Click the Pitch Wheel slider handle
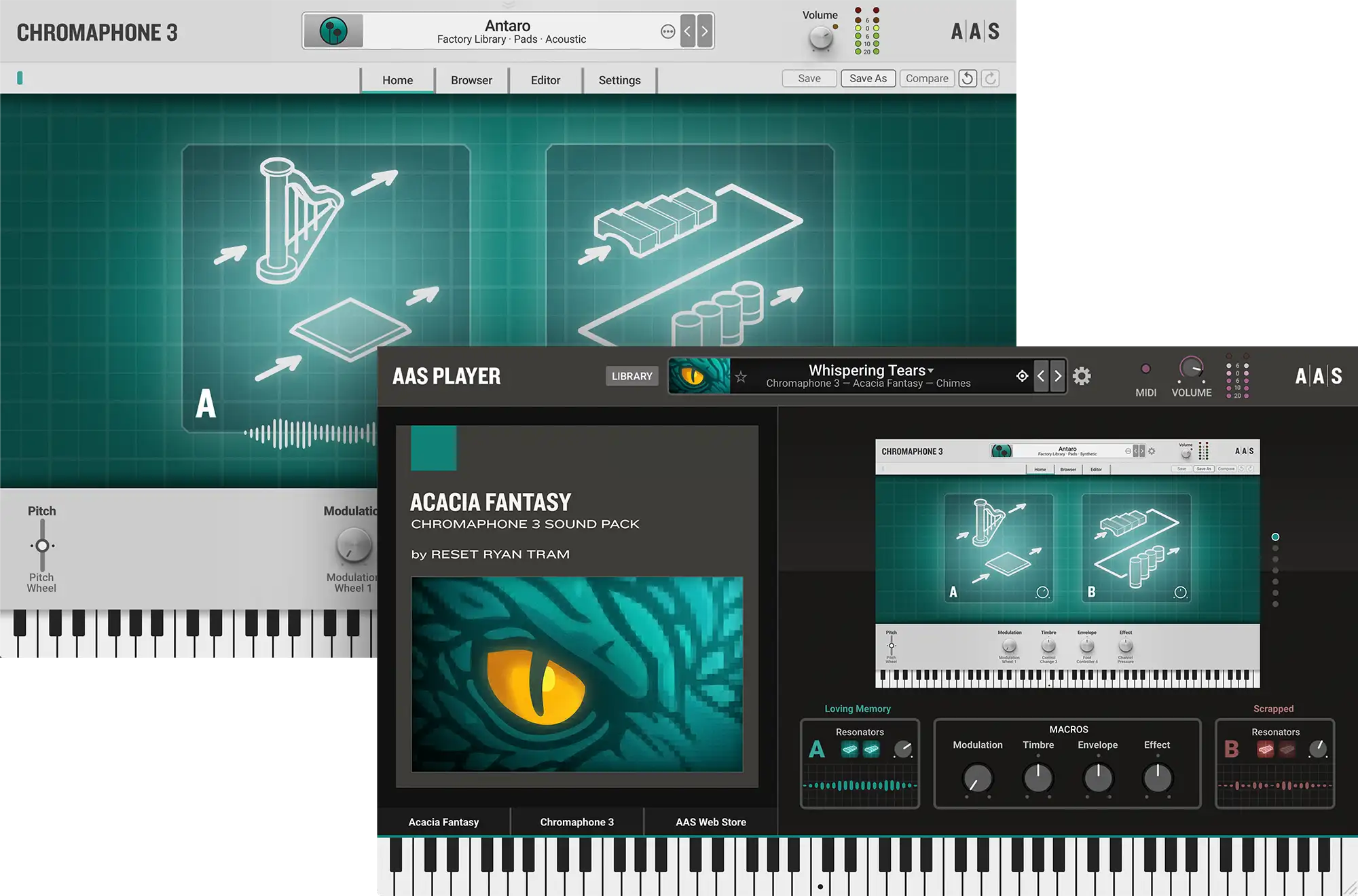 tap(42, 546)
